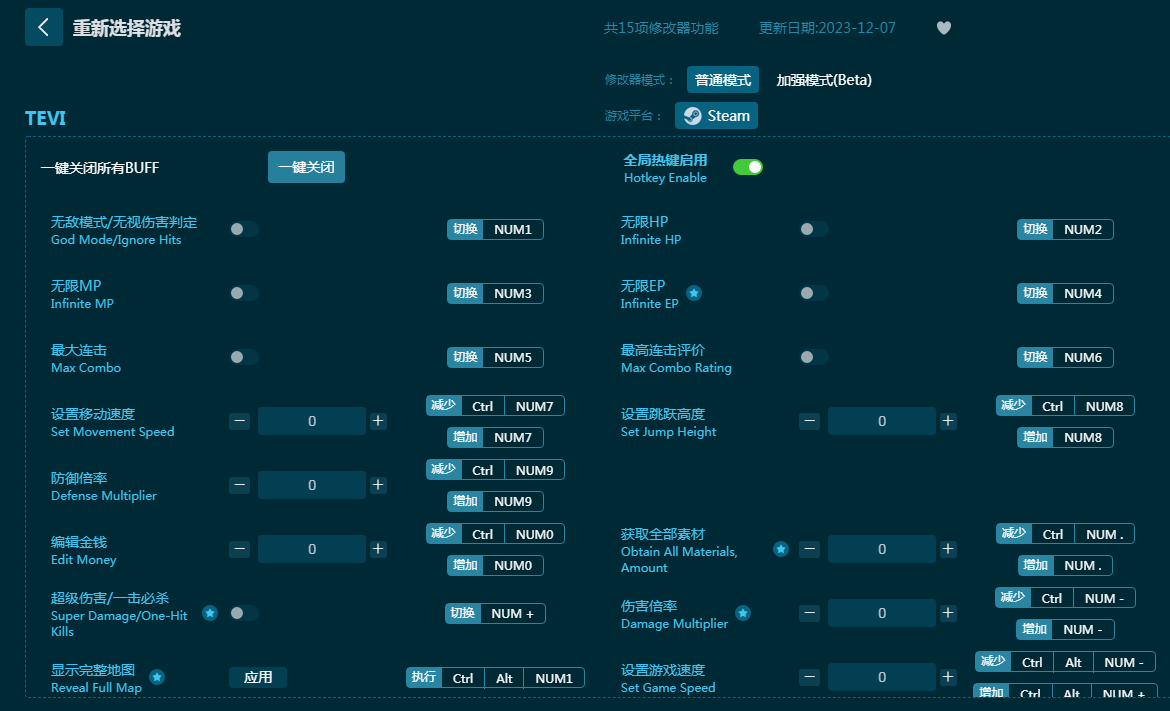Click the 应用 button for Reveal Full Map
This screenshot has width=1170, height=711.
click(258, 677)
